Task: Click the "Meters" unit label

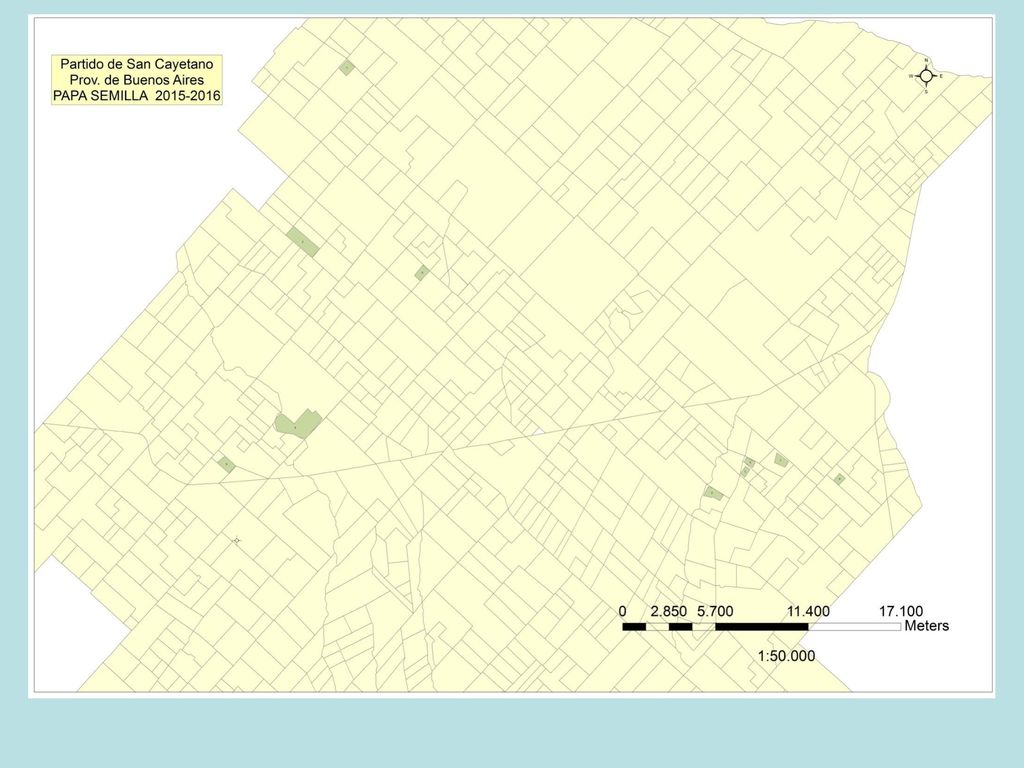Action: [x=927, y=626]
